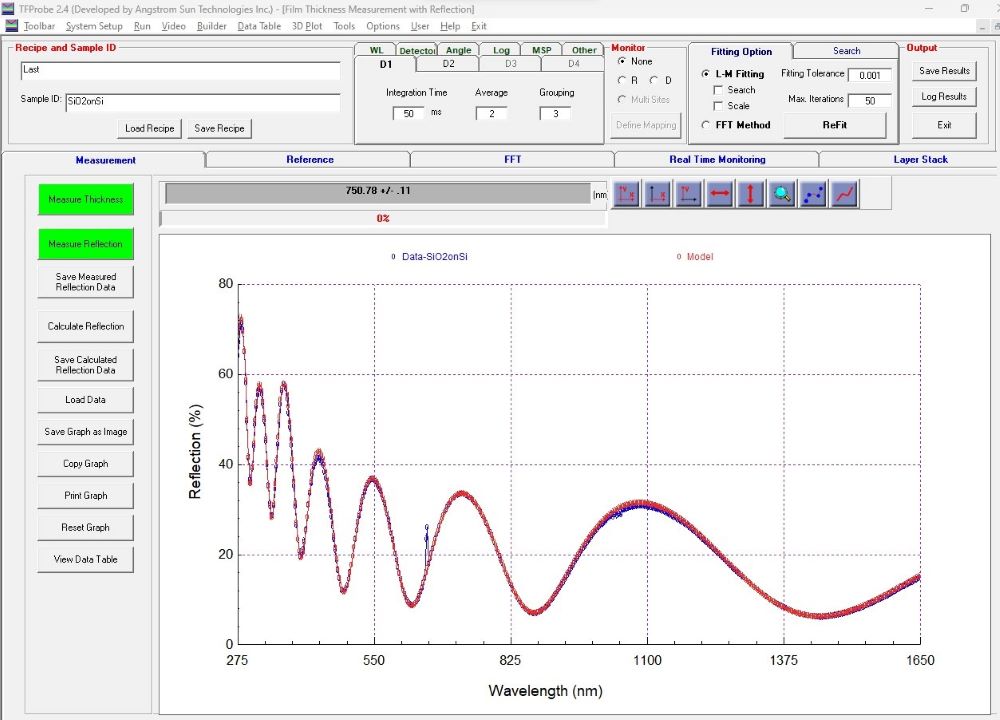Open the Toolbar menu

click(40, 26)
